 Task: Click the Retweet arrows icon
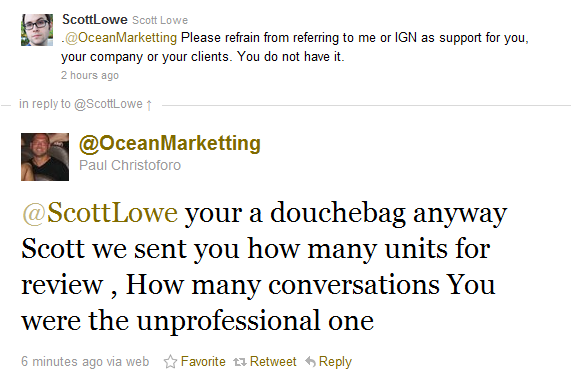(240, 362)
